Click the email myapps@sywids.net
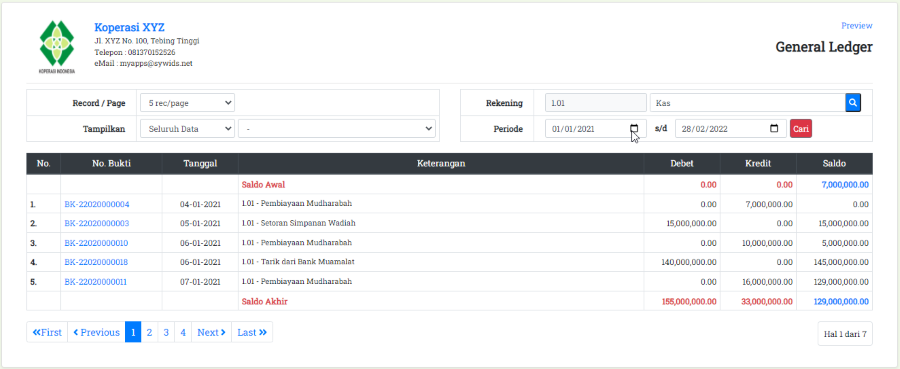The height and width of the screenshot is (369, 900). pyautogui.click(x=156, y=63)
